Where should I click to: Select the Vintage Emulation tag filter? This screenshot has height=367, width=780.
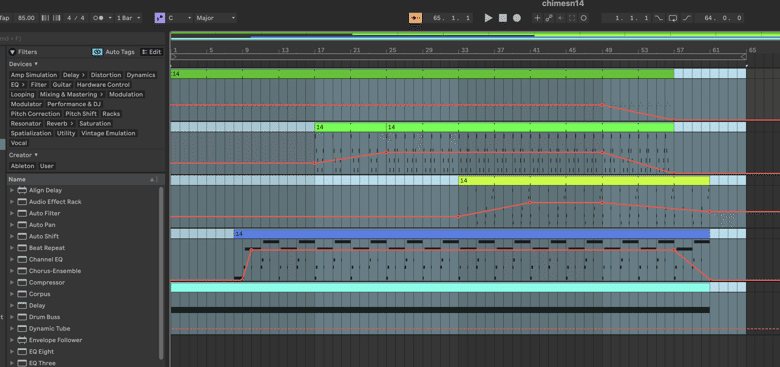pos(108,133)
